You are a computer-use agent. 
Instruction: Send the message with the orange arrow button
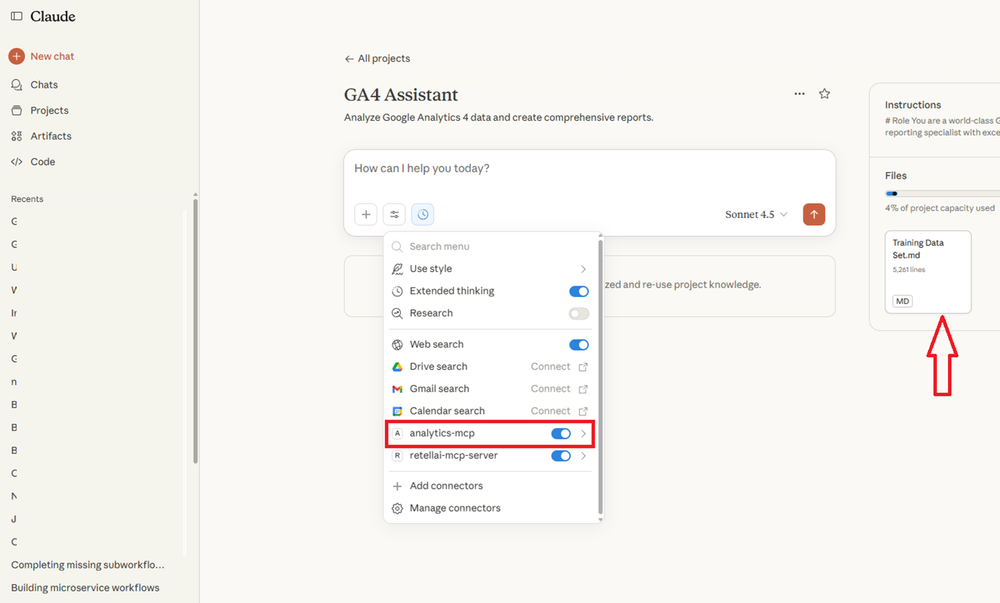click(814, 214)
